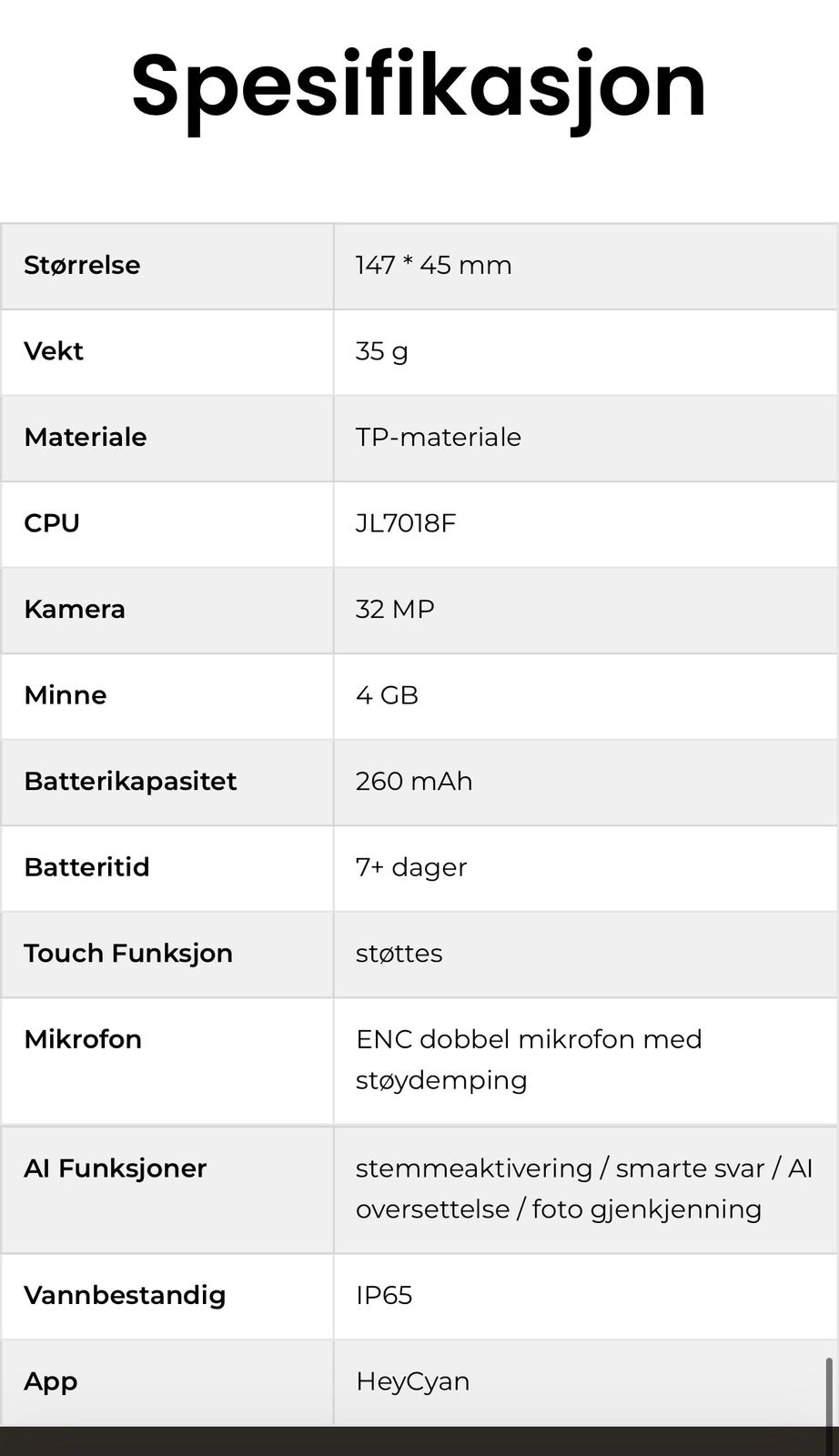Click the 260 mAh value
The height and width of the screenshot is (1456, 839).
(413, 782)
